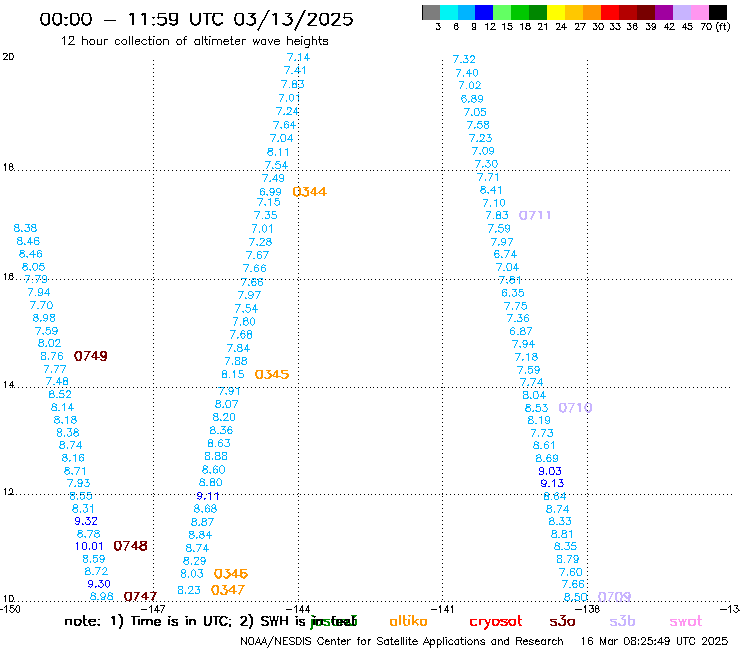This screenshot has height=650, width=740.
Task: Select the 9.11 wave height value
Action: tap(208, 496)
